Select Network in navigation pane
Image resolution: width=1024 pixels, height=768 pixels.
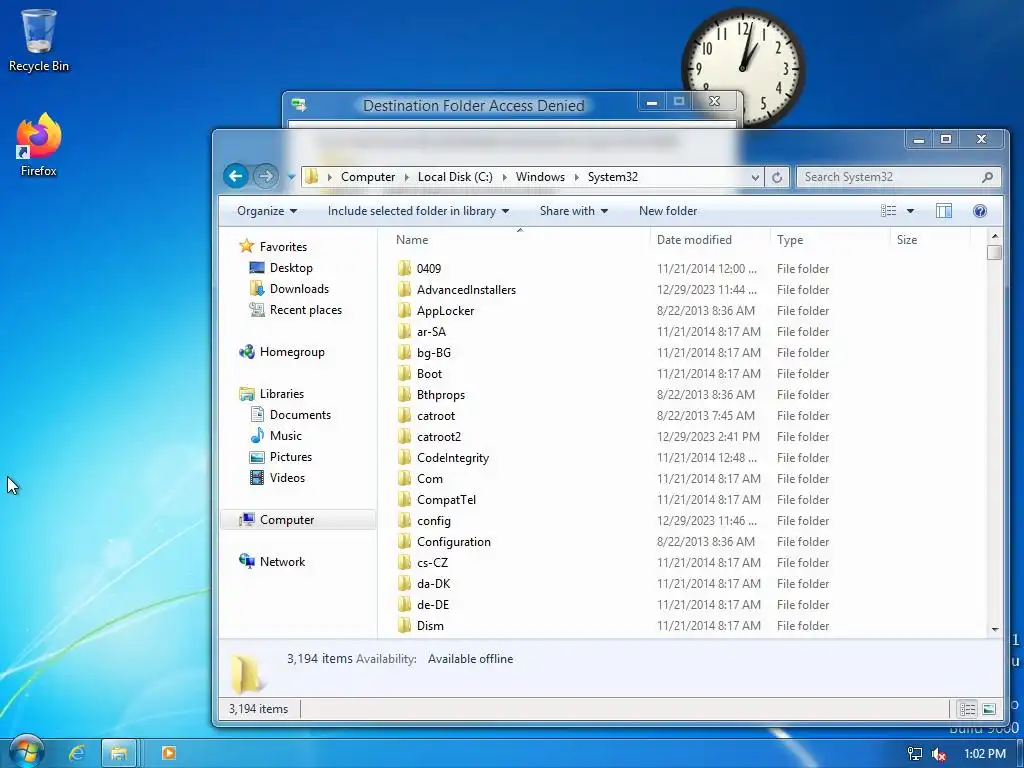pyautogui.click(x=272, y=562)
